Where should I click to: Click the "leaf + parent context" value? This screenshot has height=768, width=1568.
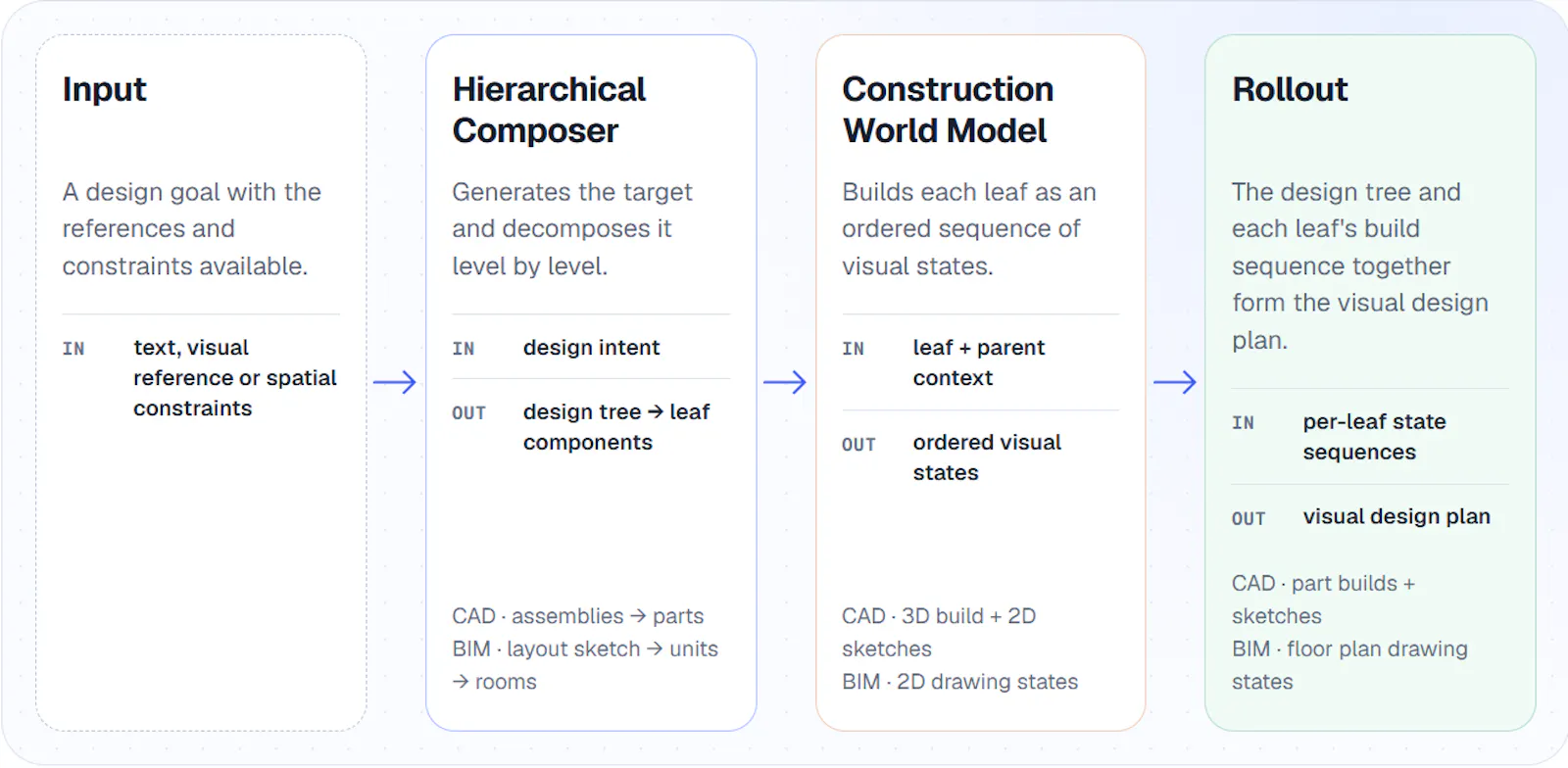pos(979,362)
